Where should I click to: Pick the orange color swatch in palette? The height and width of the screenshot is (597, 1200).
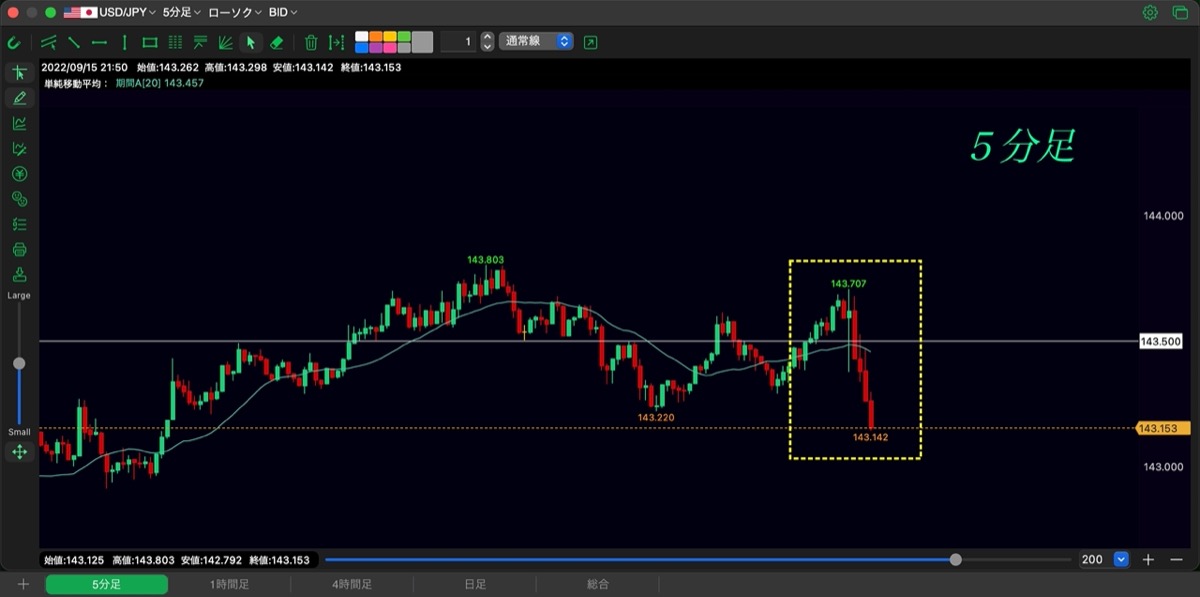coord(376,37)
